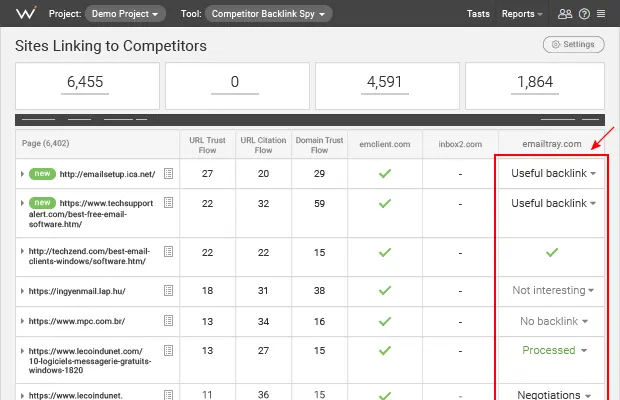The width and height of the screenshot is (620, 400).
Task: Click the Settings gear button
Action: click(x=573, y=44)
